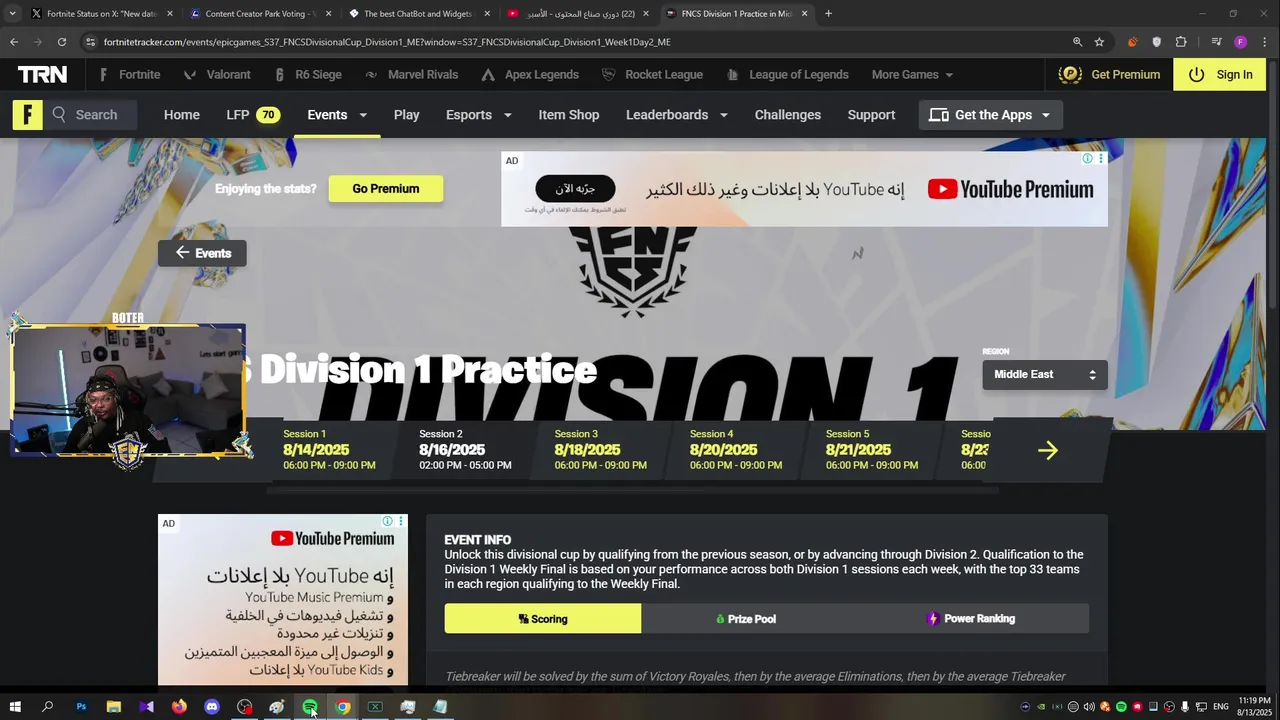Switch to Fortnite Status on X tab
The image size is (1280, 720).
pos(102,14)
